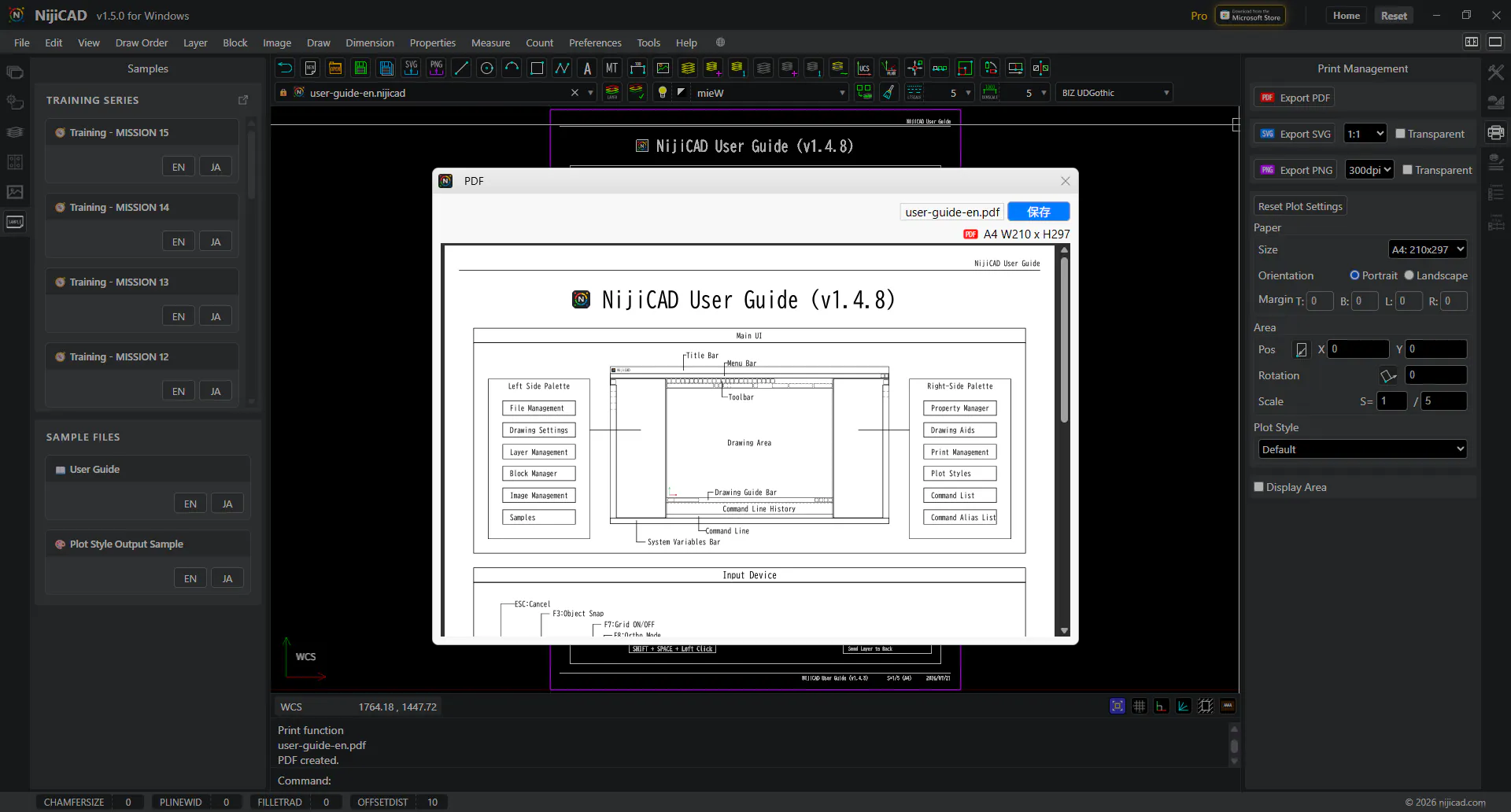
Task: Check the Display Area checkbox
Action: click(x=1258, y=487)
